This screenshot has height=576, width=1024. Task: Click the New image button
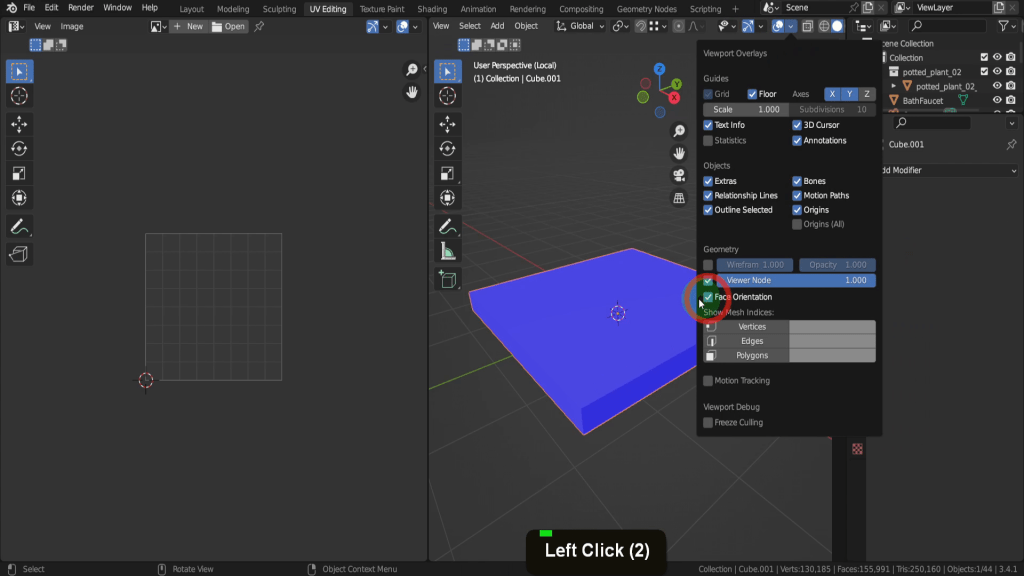188,26
